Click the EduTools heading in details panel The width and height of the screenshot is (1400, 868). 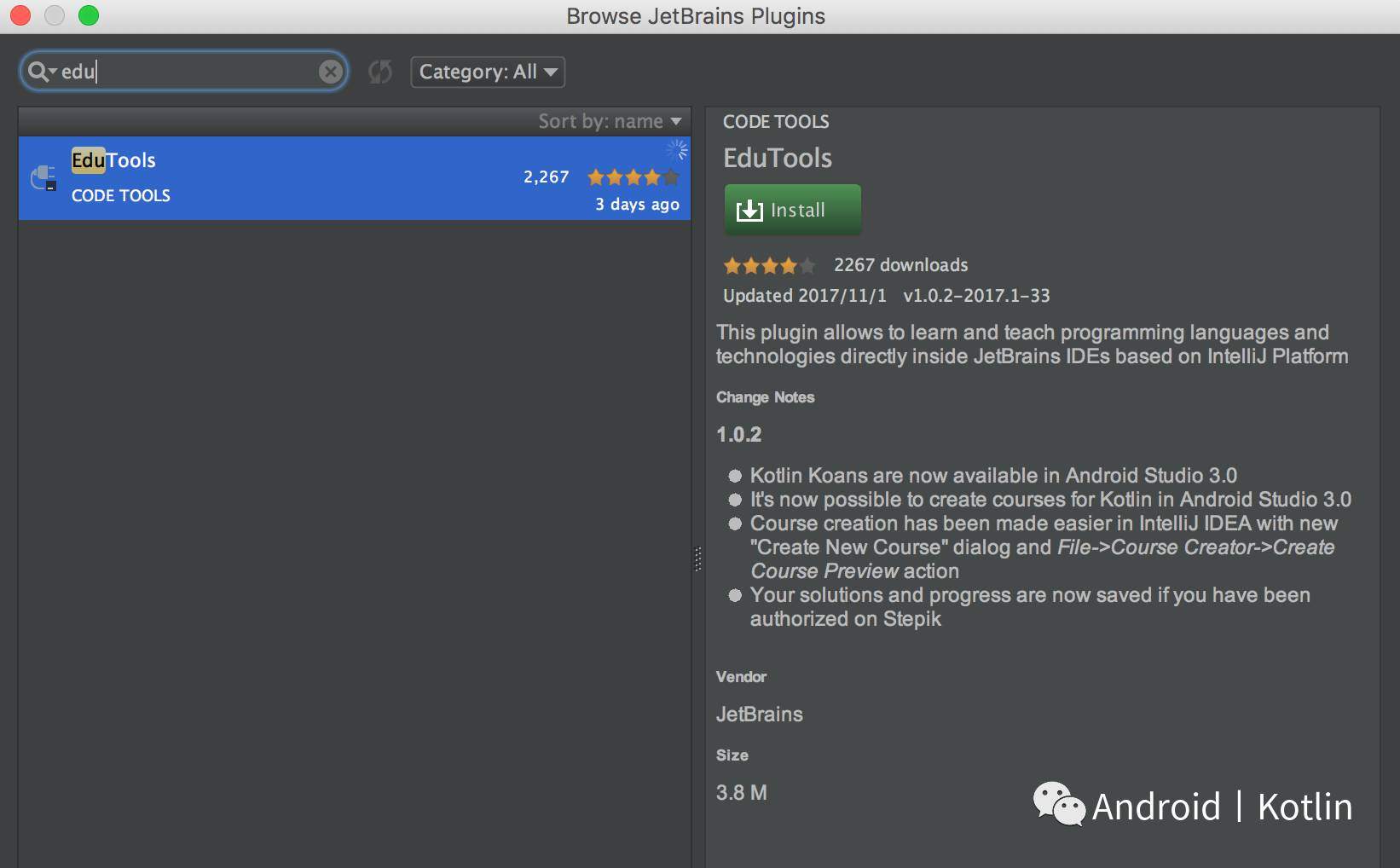778,158
